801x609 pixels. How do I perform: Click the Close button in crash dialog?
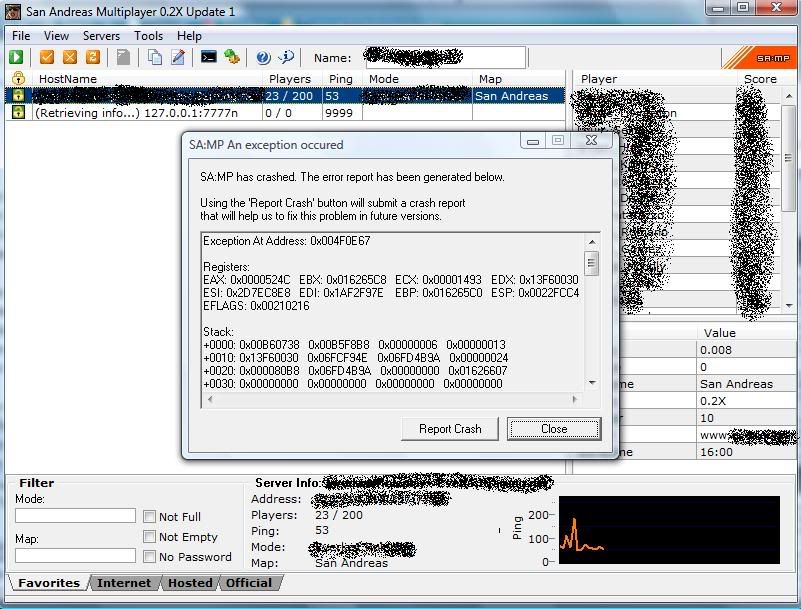click(x=554, y=429)
